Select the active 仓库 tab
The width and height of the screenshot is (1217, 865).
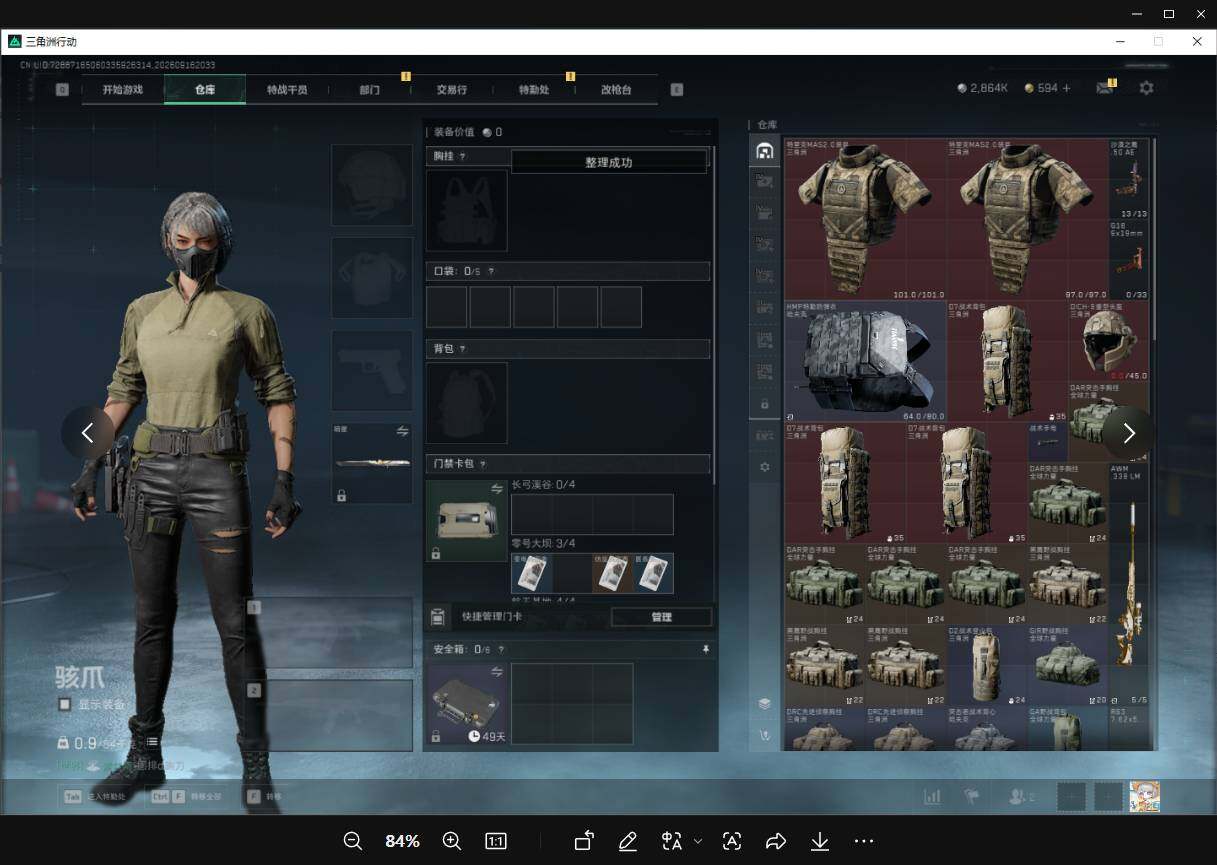point(205,89)
